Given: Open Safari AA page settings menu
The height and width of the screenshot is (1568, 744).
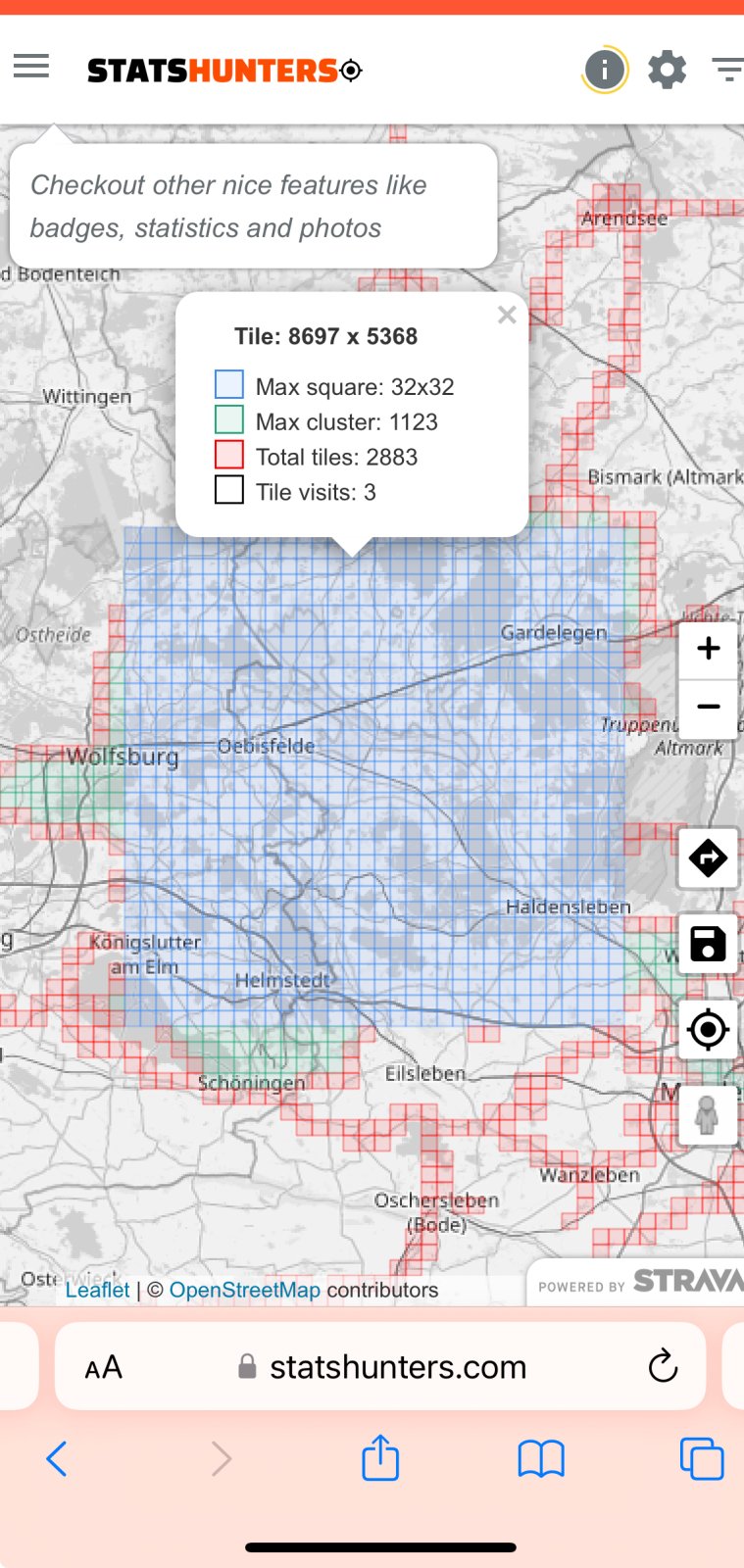Looking at the screenshot, I should (x=104, y=1367).
